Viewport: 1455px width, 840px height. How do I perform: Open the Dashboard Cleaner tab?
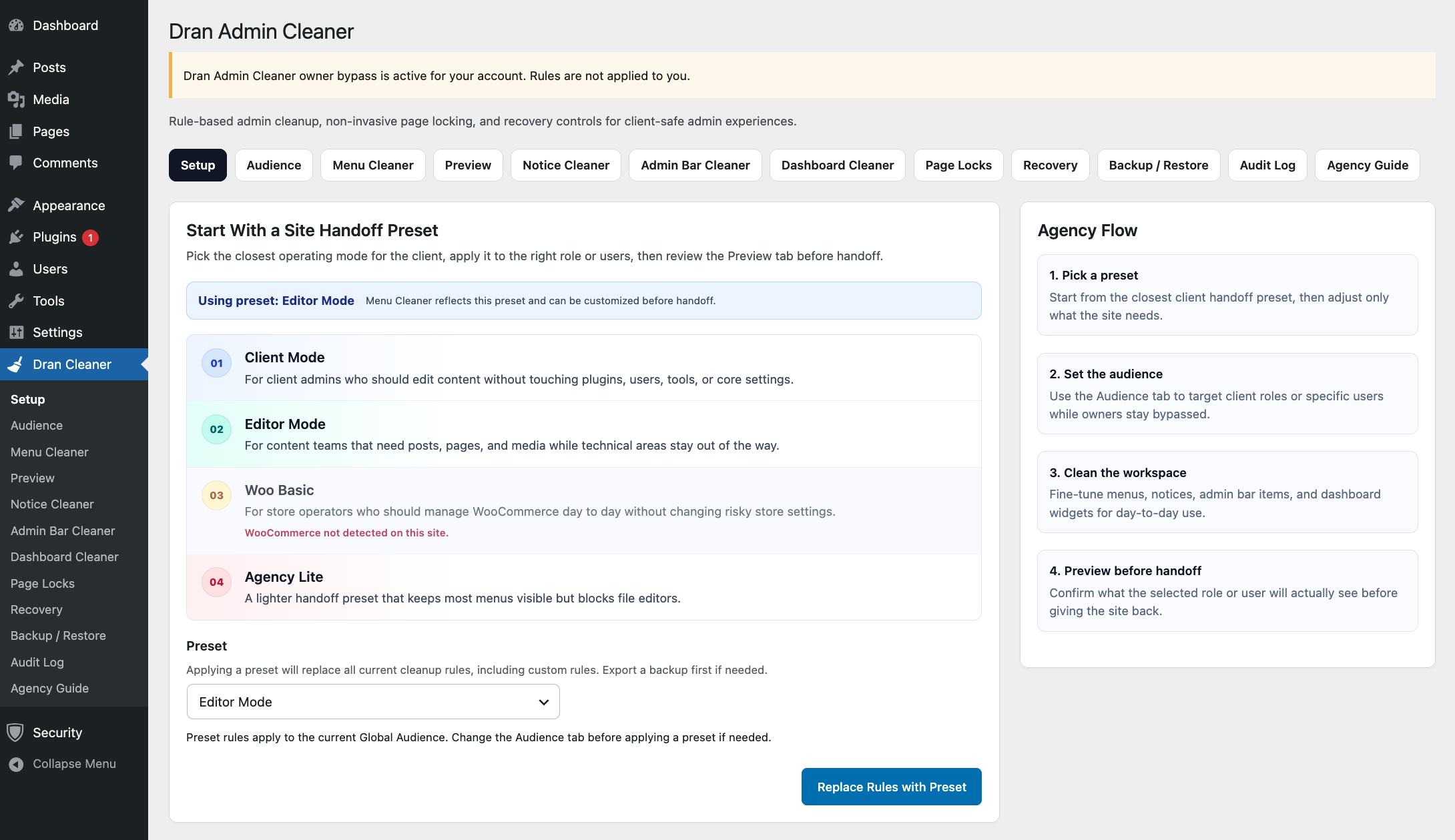pos(838,165)
